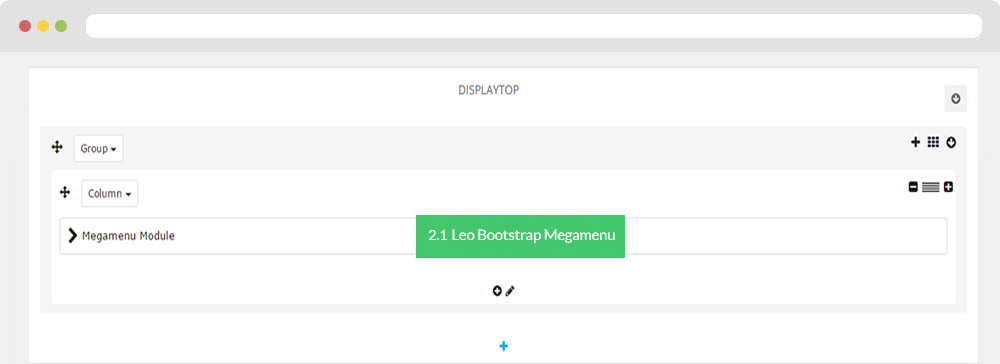Increase column width with plus icon
The width and height of the screenshot is (1000, 364).
tap(948, 187)
